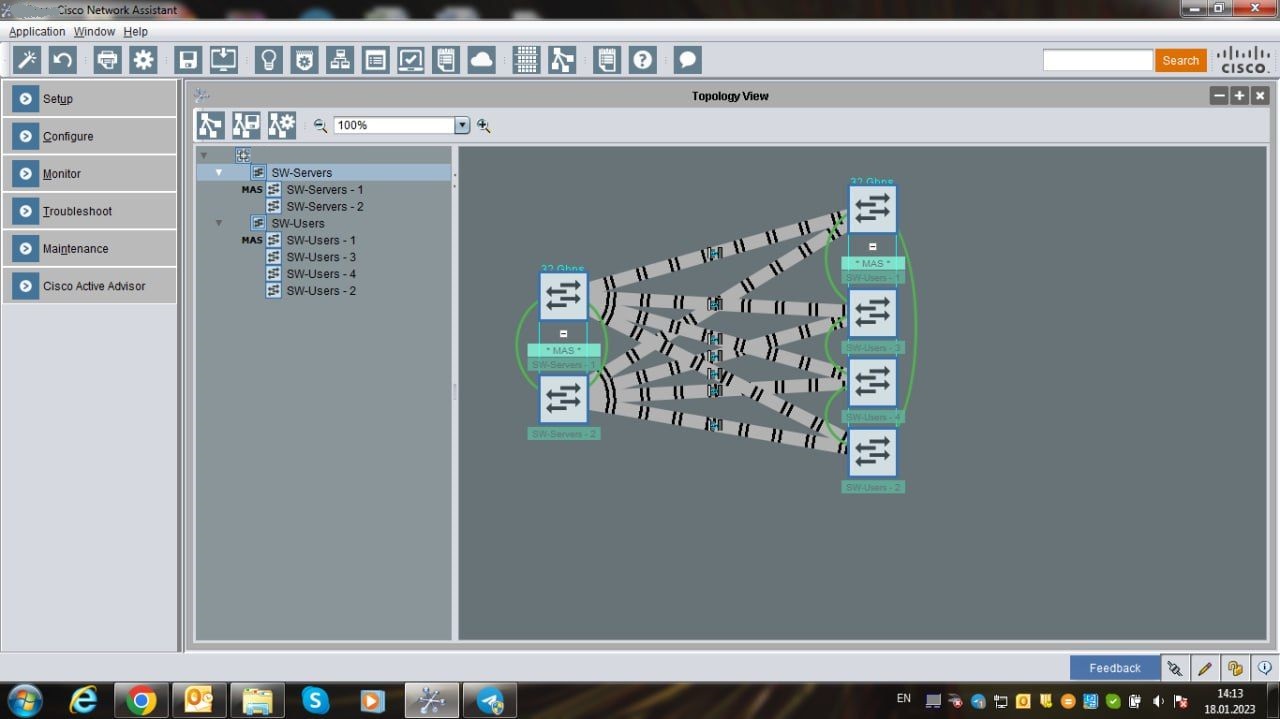Click the Refresh (curved arrow) toolbar icon
1280x719 pixels.
click(63, 60)
